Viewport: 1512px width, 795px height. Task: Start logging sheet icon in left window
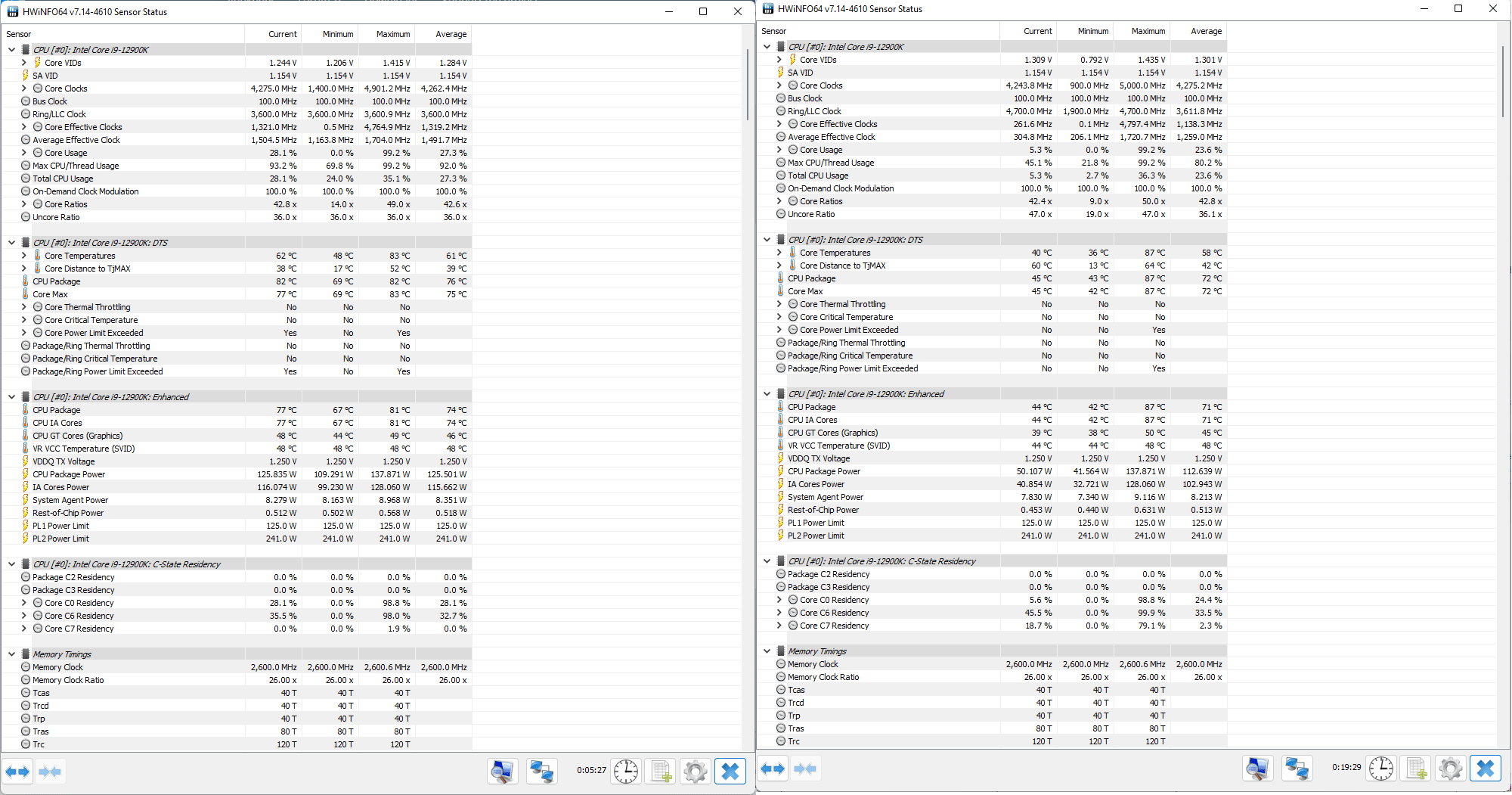click(661, 772)
